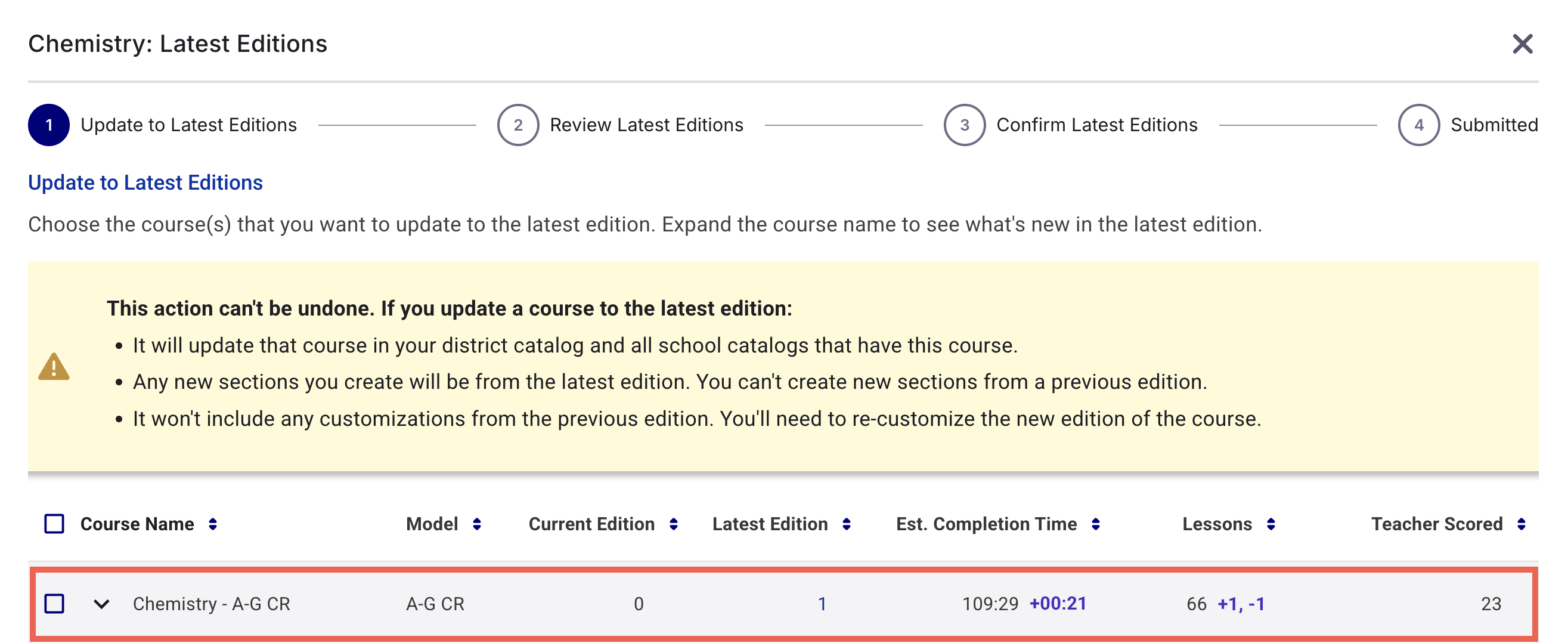Select step 3 Confirm Latest Editions
This screenshot has width=1568, height=643.
pyautogui.click(x=964, y=125)
